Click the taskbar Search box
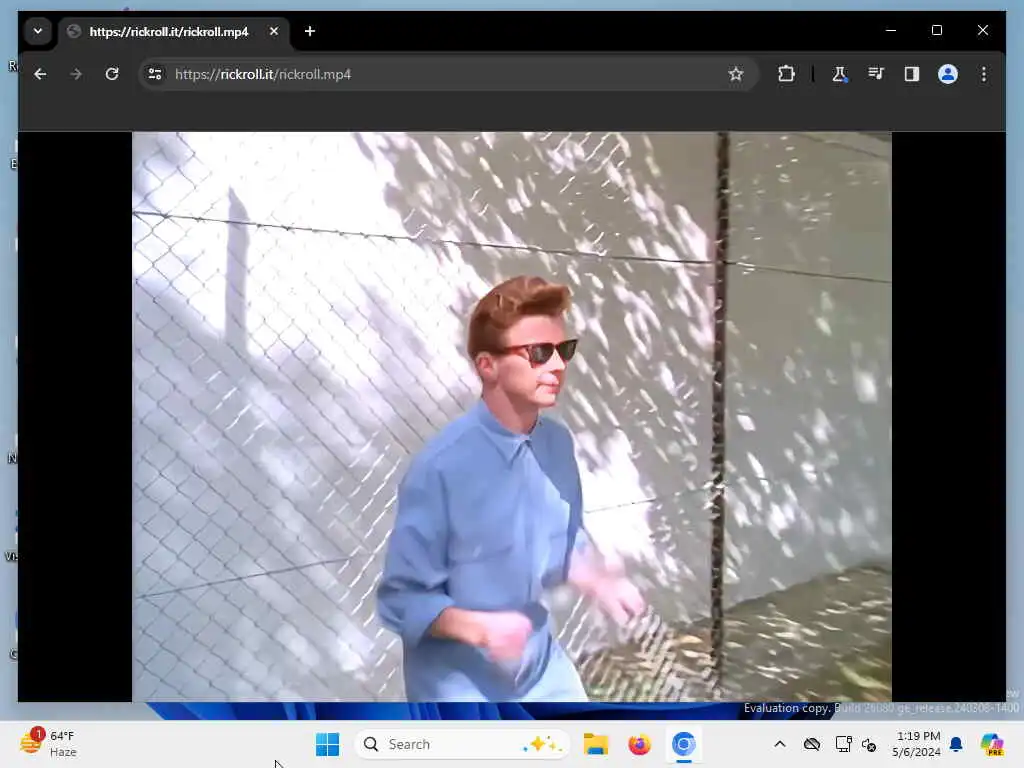1024x768 pixels. 462,744
